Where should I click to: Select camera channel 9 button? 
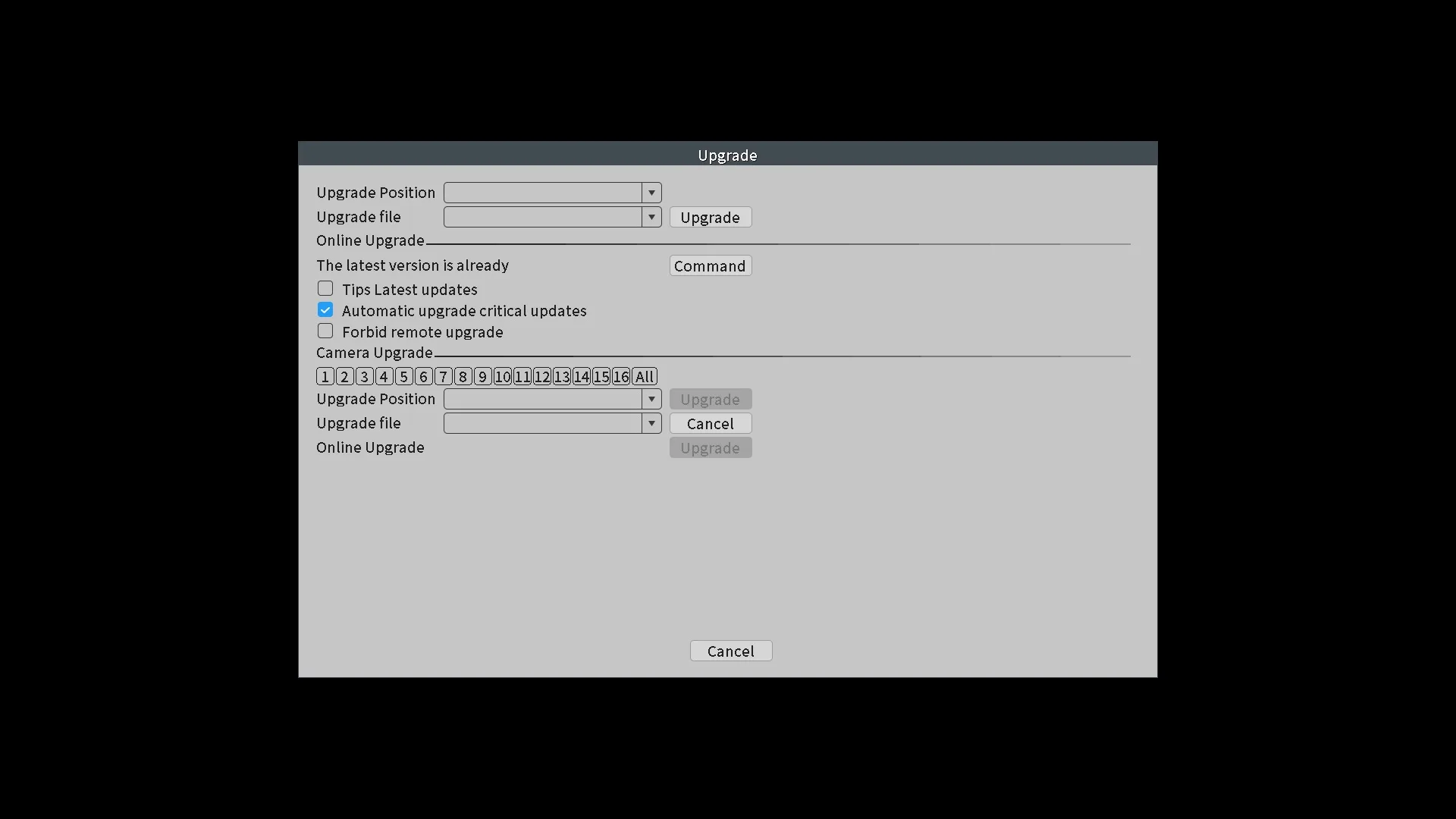coord(482,377)
